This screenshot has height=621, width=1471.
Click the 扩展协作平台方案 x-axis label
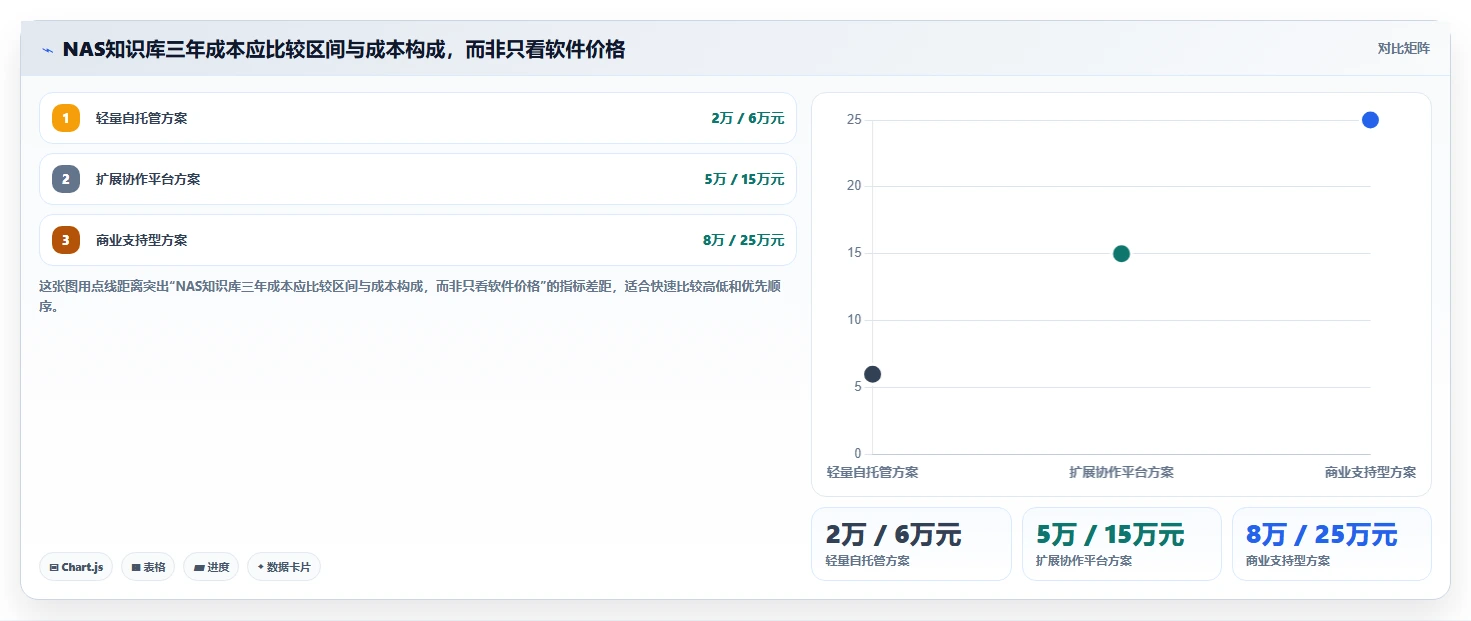click(x=1121, y=472)
